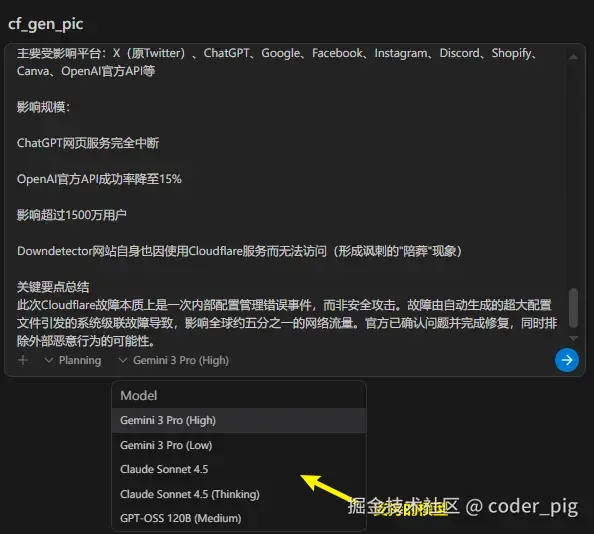Pick Claude Sonnet 4.5 from the model menu
The width and height of the screenshot is (594, 534).
click(x=239, y=469)
